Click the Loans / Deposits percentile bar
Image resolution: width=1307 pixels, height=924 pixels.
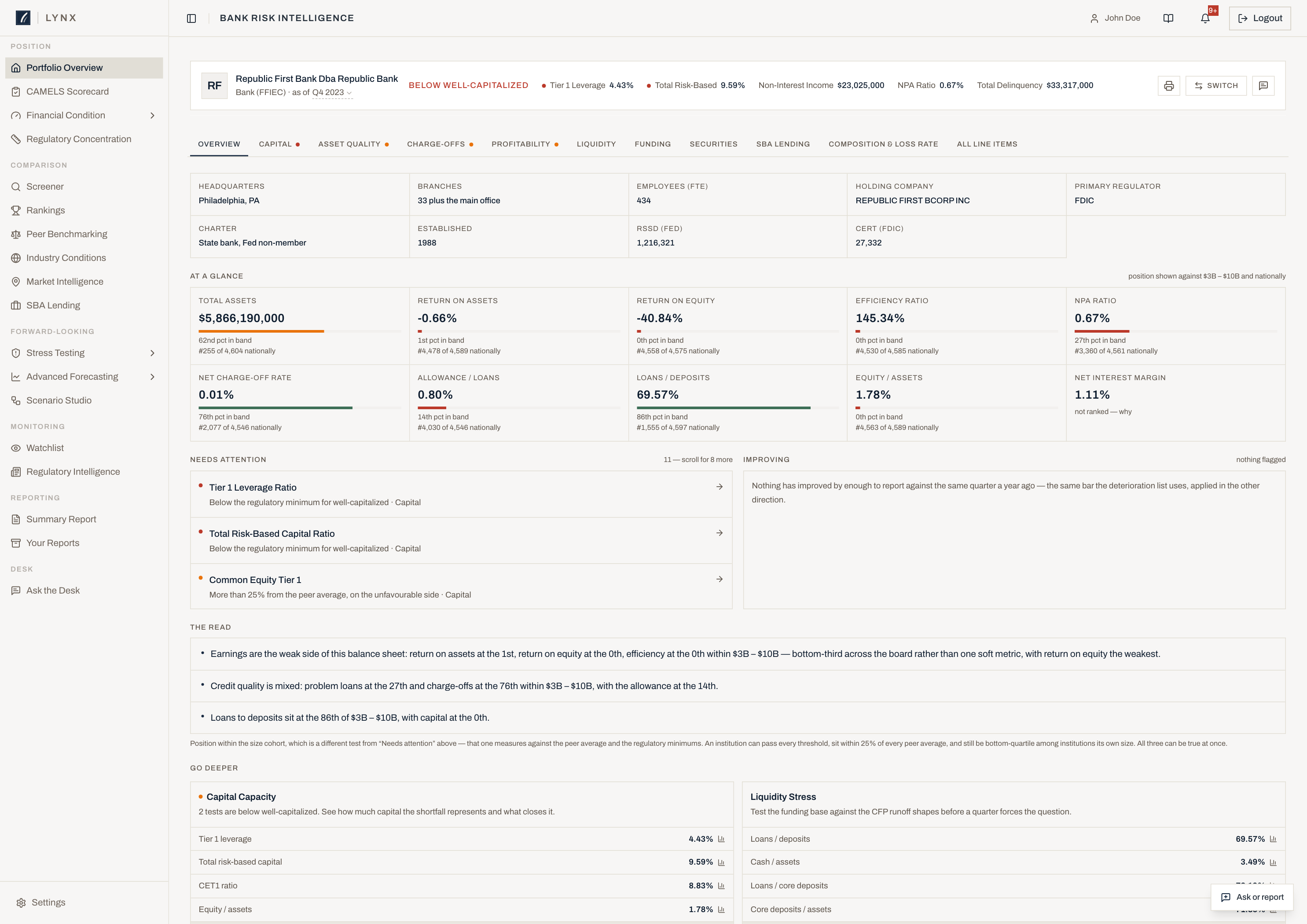pos(737,407)
